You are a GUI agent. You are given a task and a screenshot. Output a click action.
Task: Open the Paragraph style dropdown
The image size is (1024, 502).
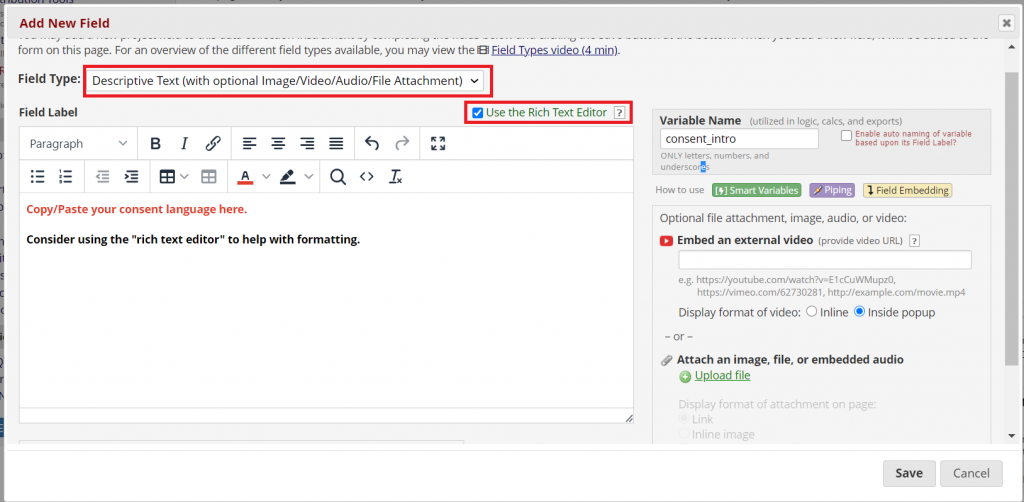(x=78, y=144)
